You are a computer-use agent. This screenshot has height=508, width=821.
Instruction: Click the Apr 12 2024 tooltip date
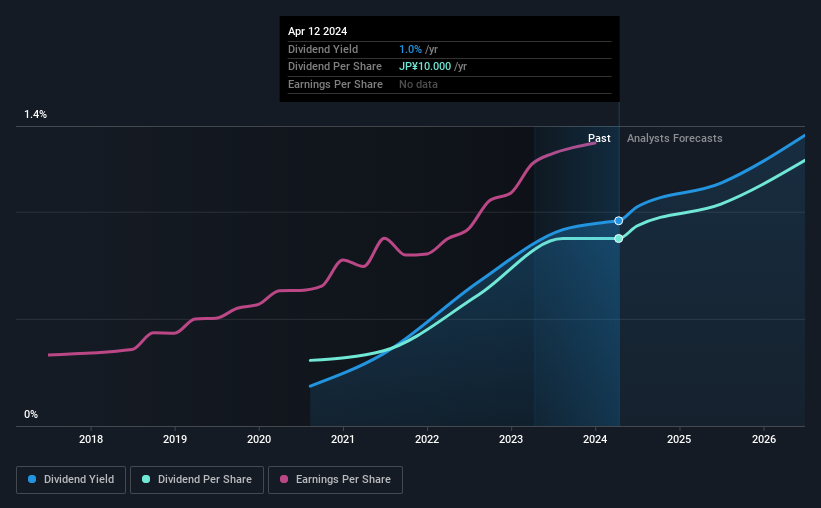pyautogui.click(x=317, y=31)
